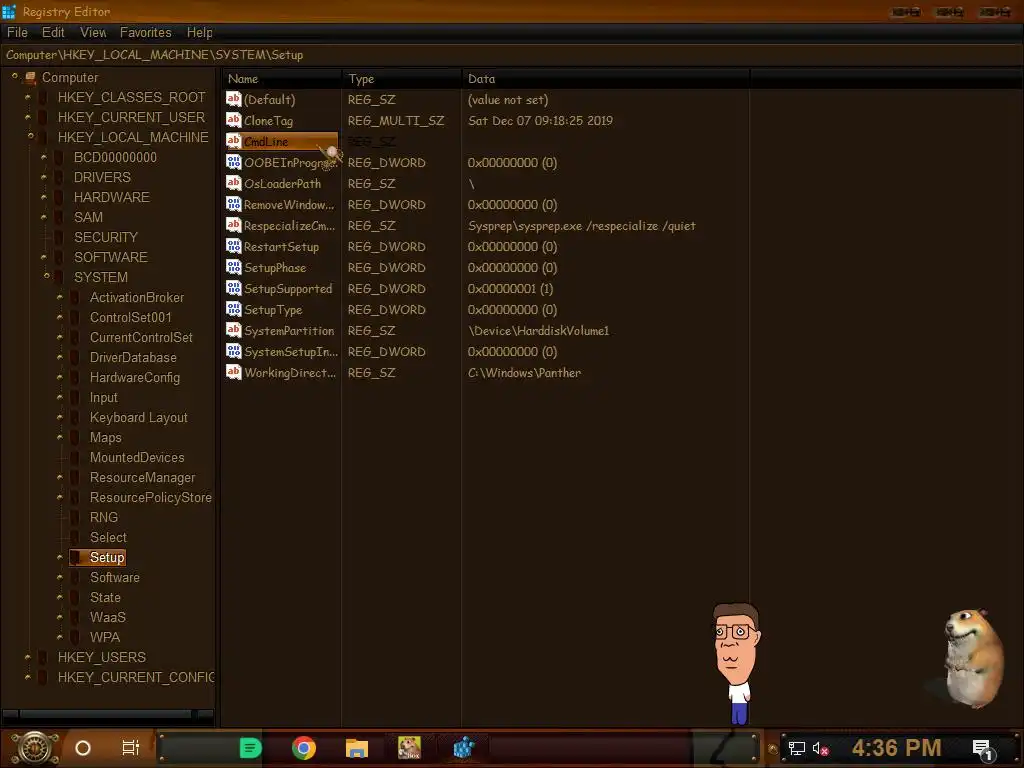This screenshot has height=768, width=1024.
Task: Select the RNG key
Action: tap(104, 517)
